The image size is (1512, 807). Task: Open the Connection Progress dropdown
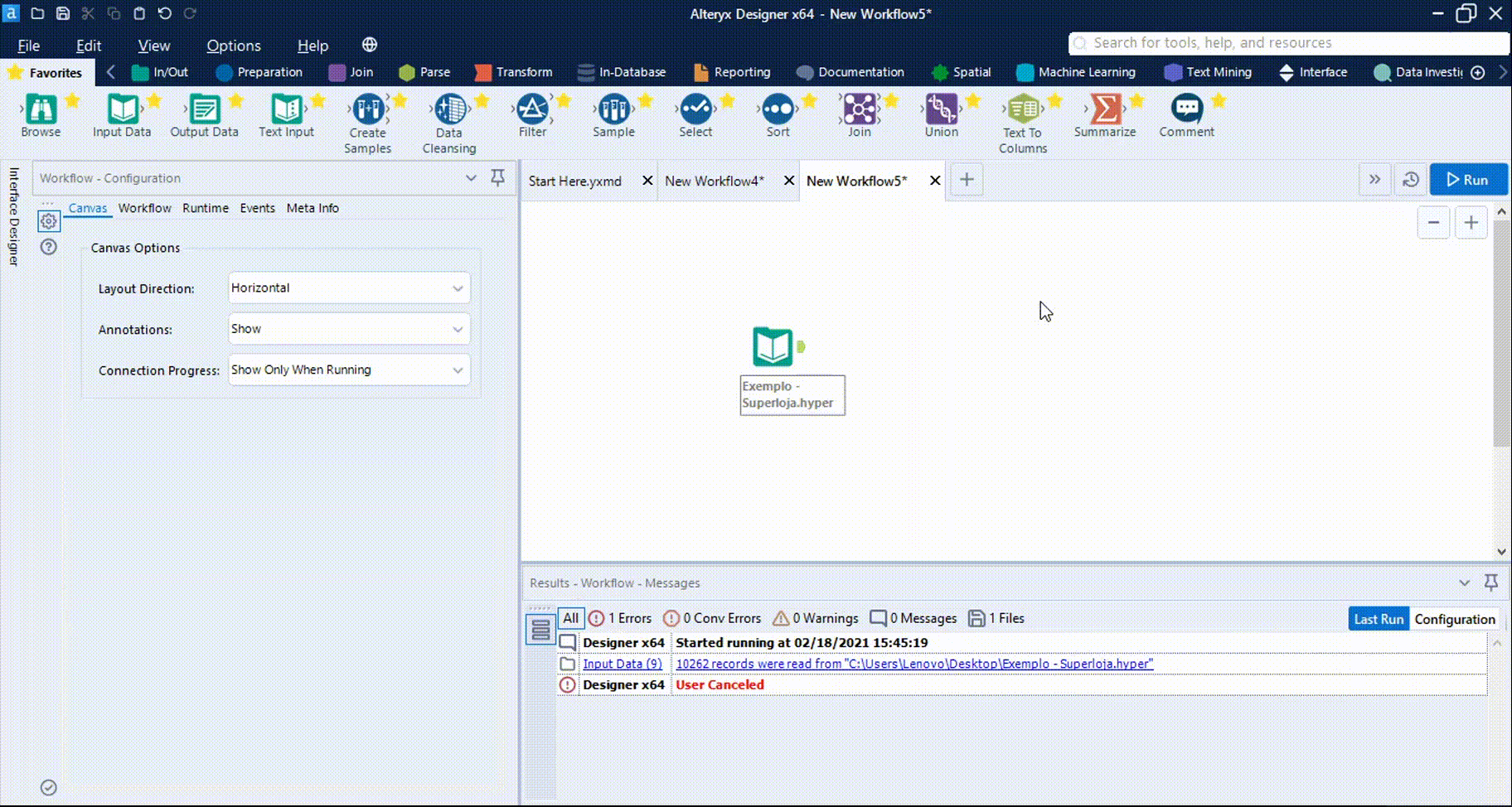(349, 370)
